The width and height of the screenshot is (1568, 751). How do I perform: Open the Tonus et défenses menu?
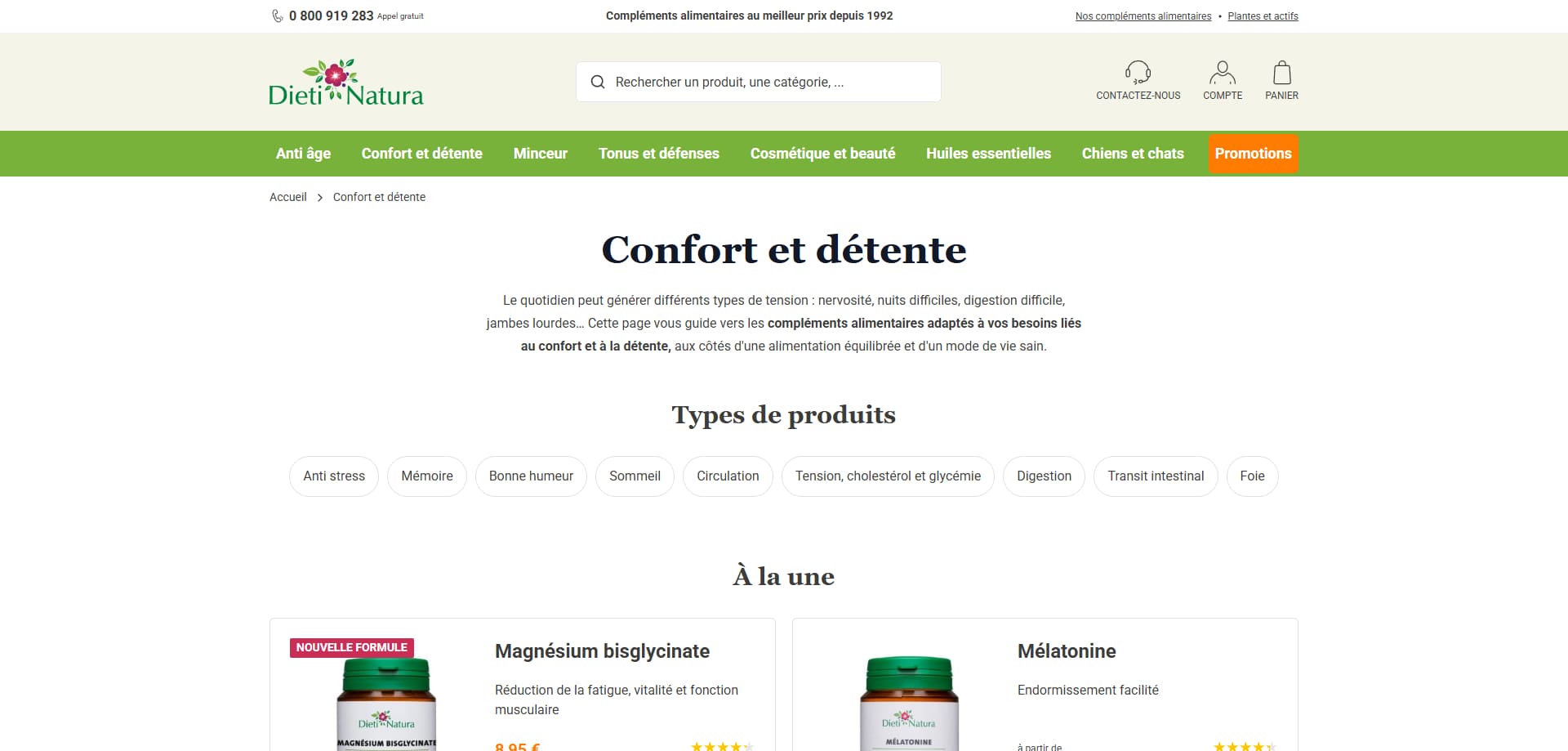pos(659,154)
